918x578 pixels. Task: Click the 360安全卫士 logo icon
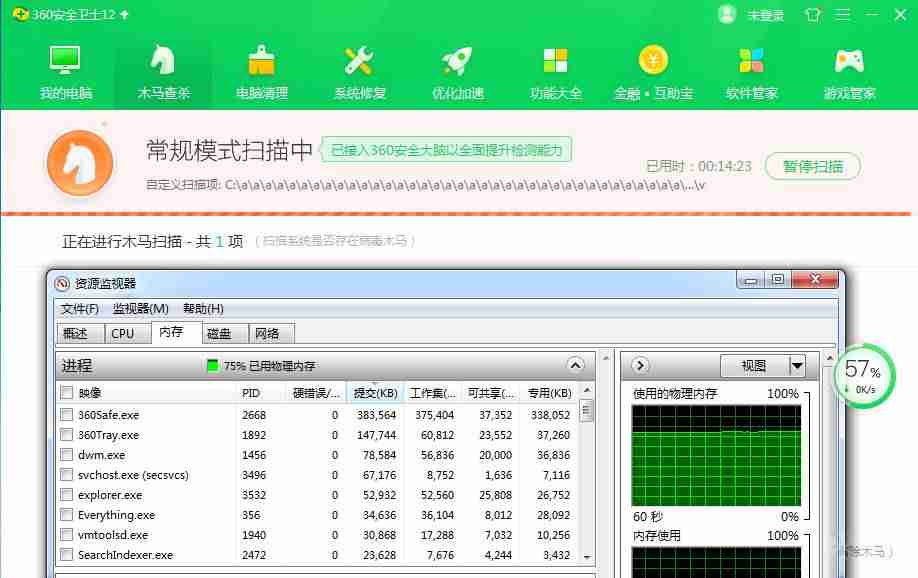(20, 13)
